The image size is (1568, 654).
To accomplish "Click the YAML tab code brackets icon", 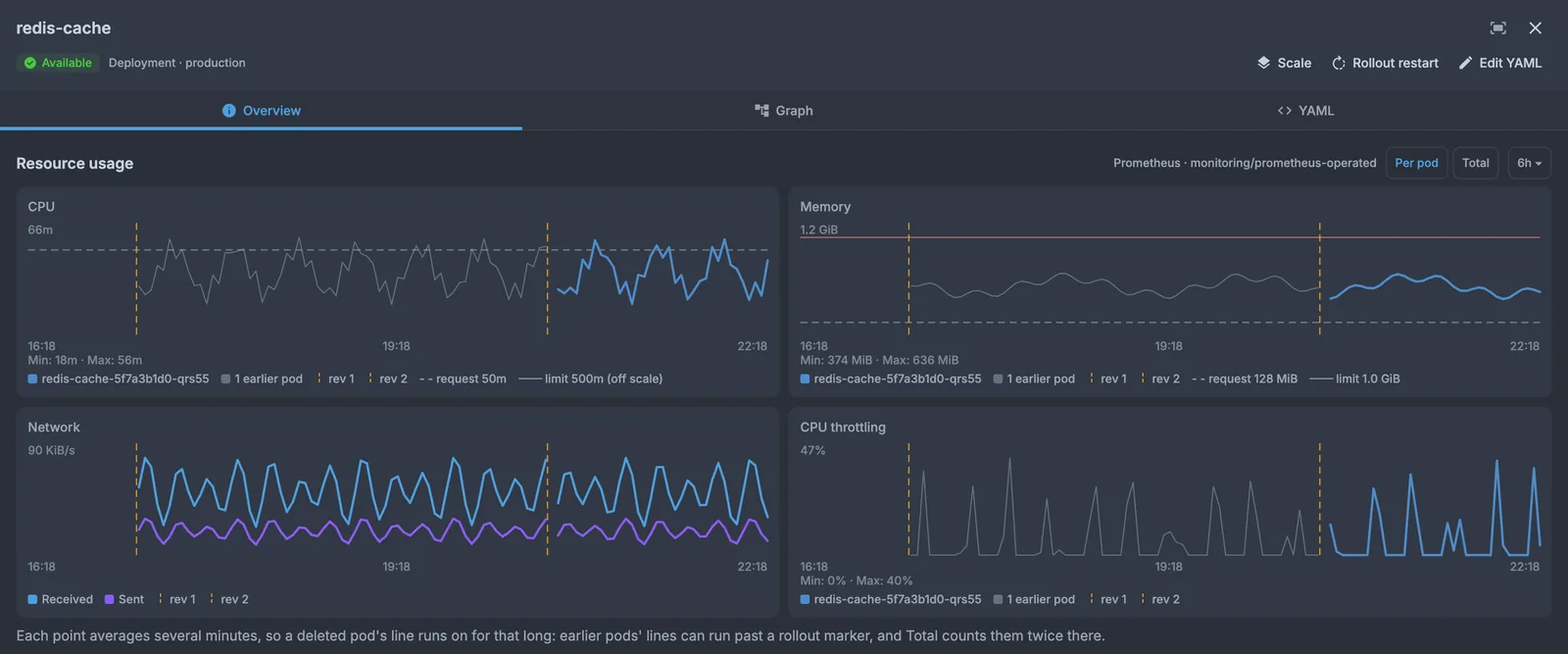I will [1284, 111].
